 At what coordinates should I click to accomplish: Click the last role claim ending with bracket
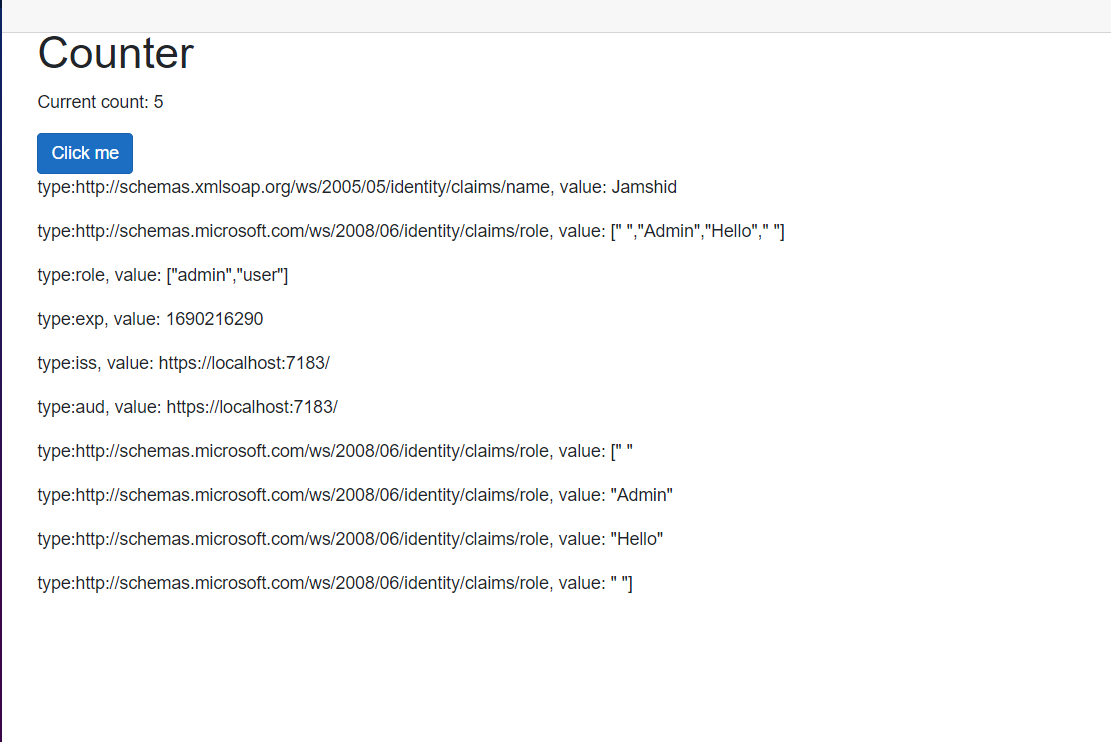(334, 583)
